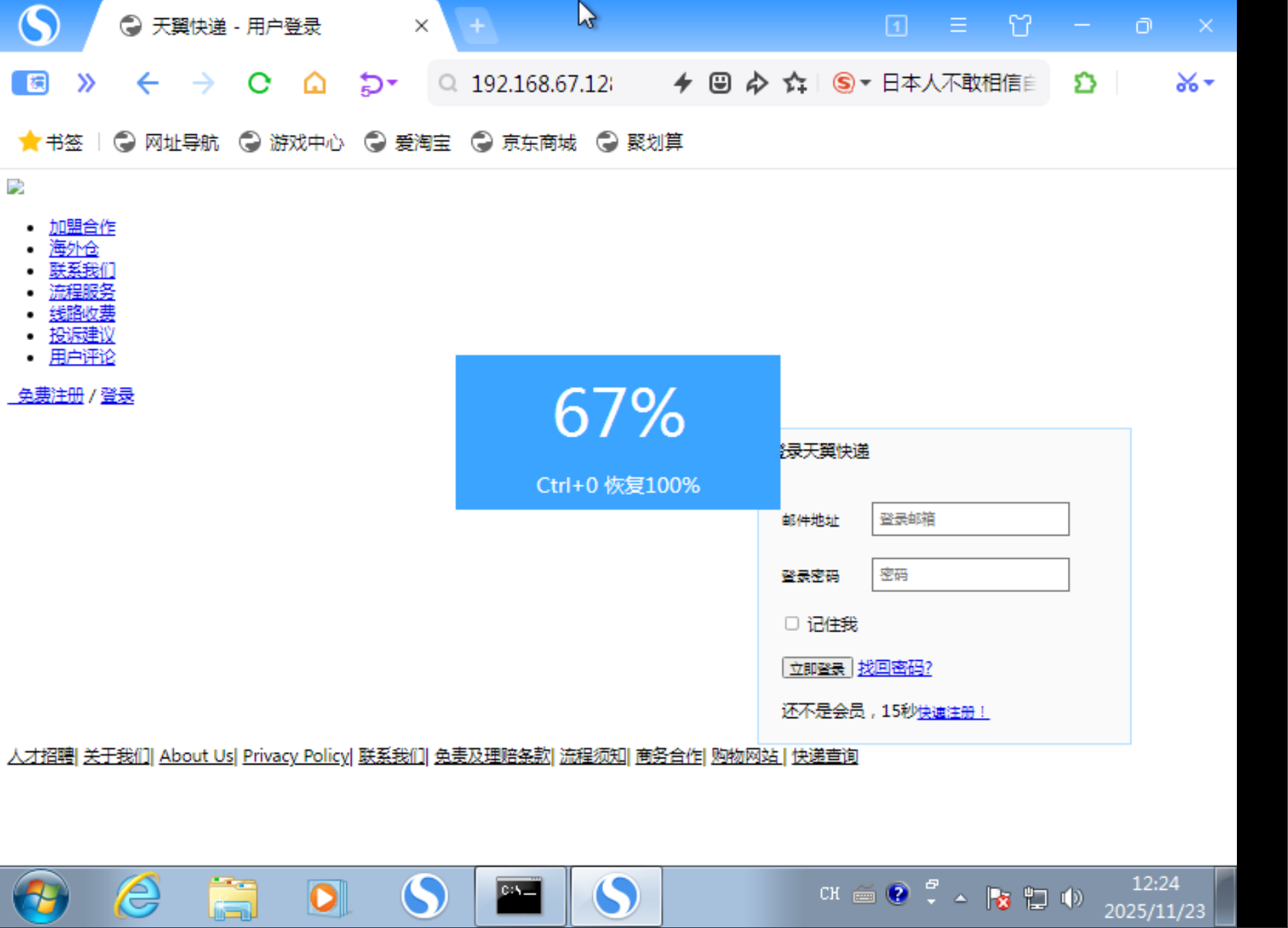Open the 书签 bookmarks star
The height and width of the screenshot is (928, 1288).
[x=50, y=142]
